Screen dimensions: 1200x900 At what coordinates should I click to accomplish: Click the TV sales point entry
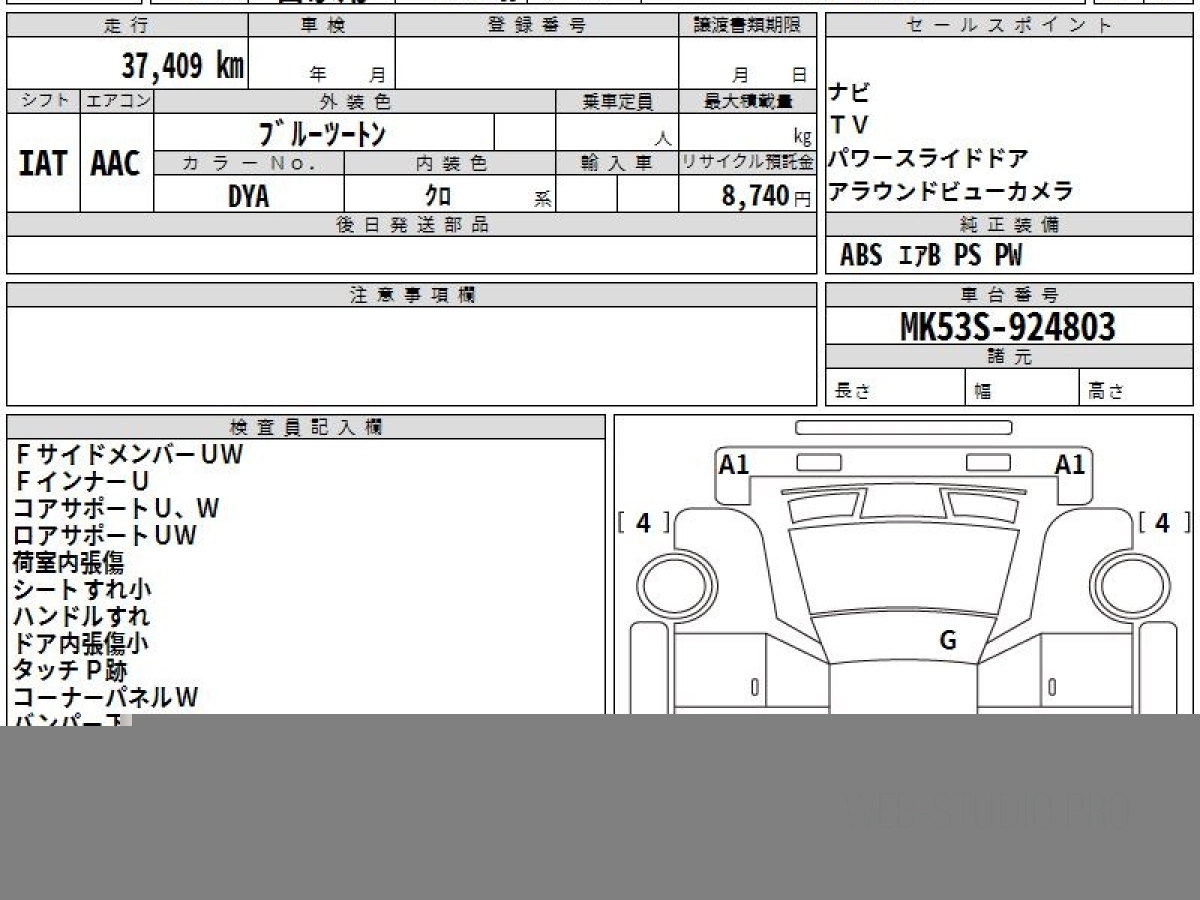pyautogui.click(x=849, y=125)
